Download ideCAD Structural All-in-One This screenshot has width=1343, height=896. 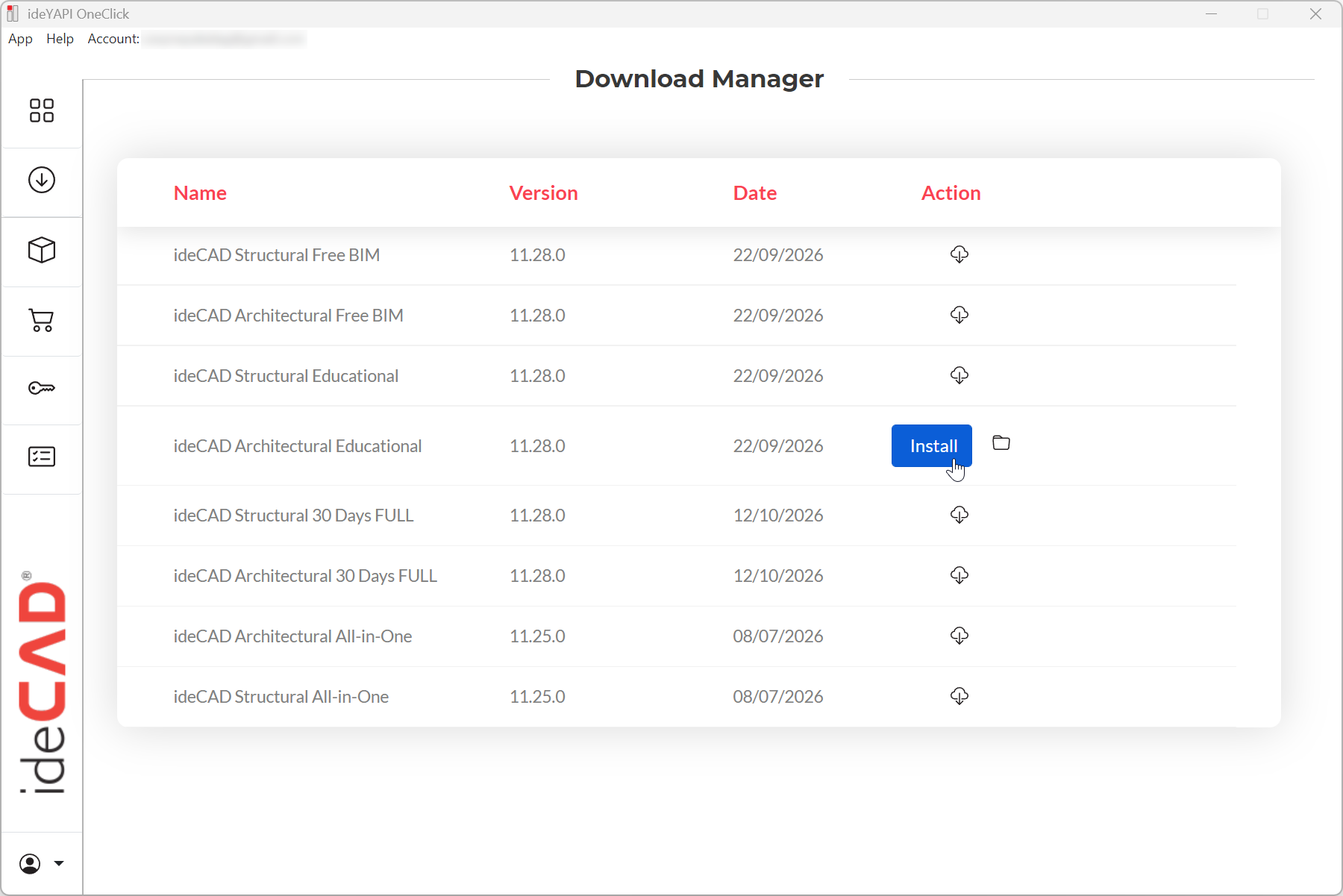coord(959,696)
